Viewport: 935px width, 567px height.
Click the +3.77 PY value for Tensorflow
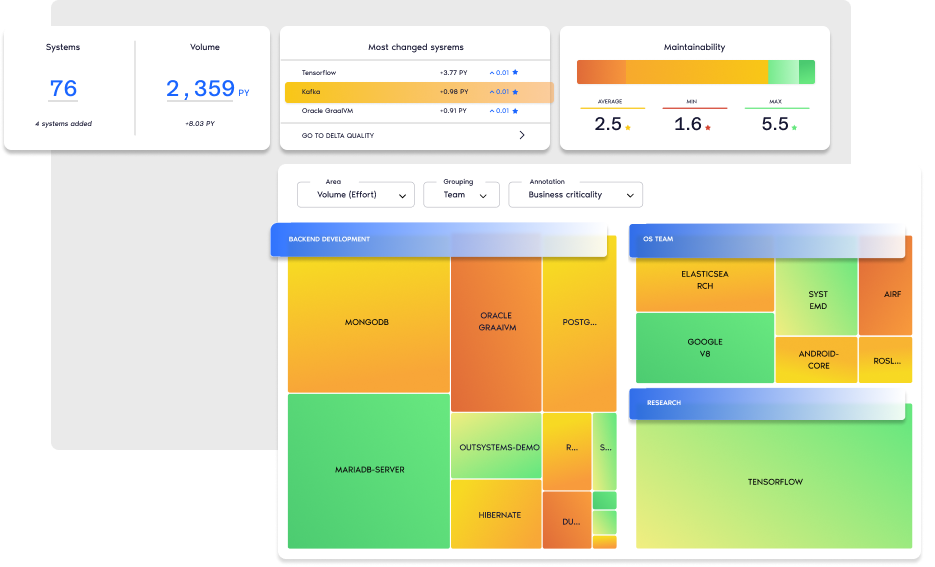[454, 73]
